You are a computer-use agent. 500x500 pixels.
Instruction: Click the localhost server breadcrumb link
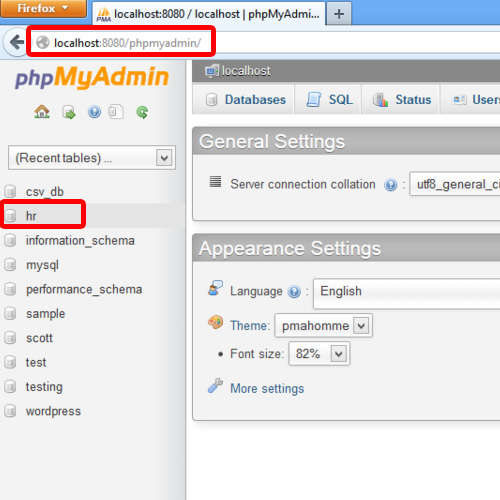(246, 71)
